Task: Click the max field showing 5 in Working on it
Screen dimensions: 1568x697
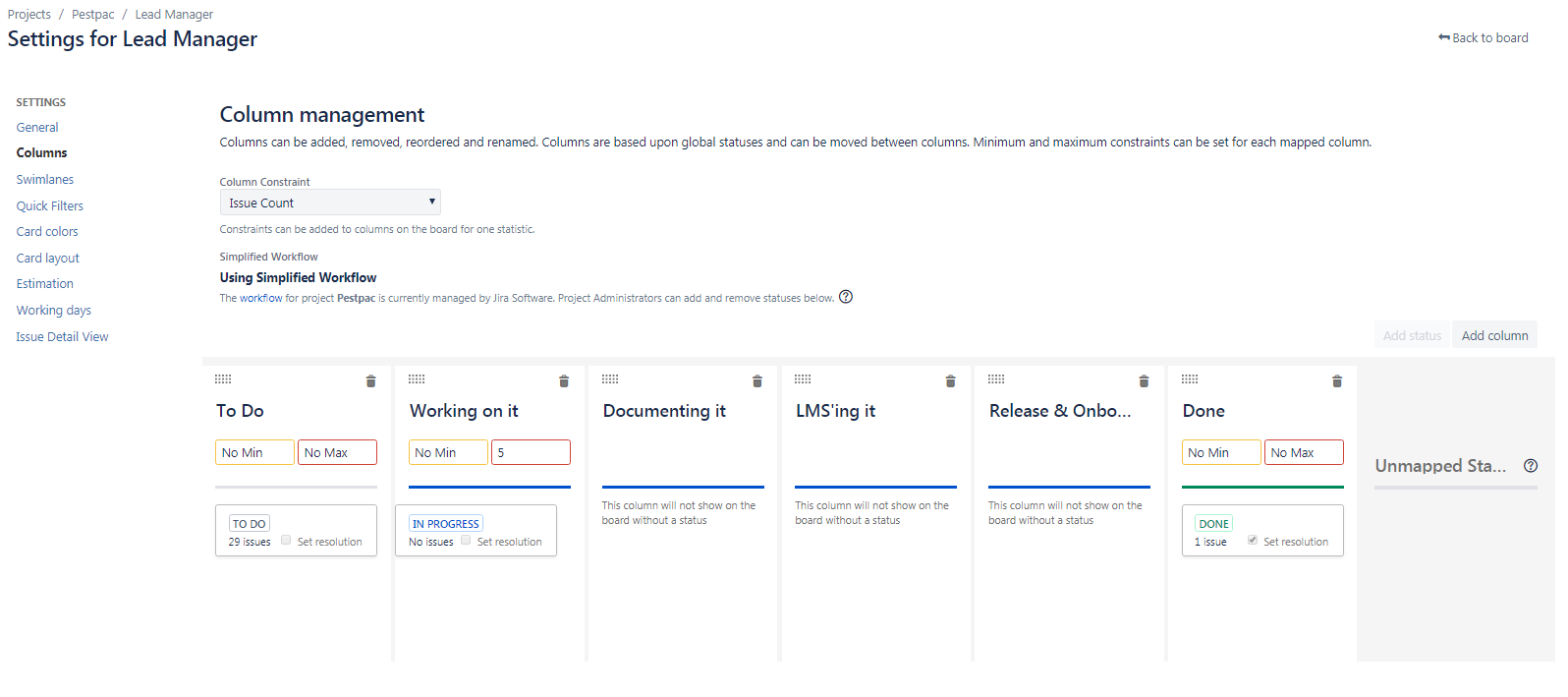Action: [531, 452]
